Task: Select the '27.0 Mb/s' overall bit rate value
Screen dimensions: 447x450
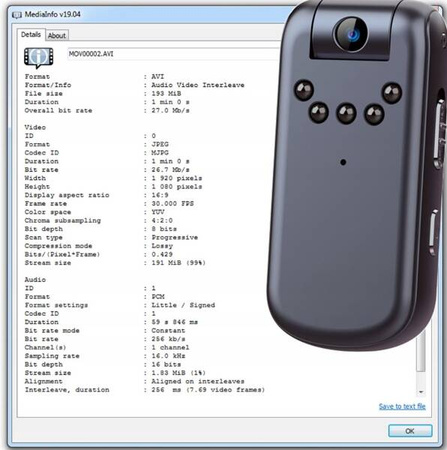Action: [x=170, y=110]
